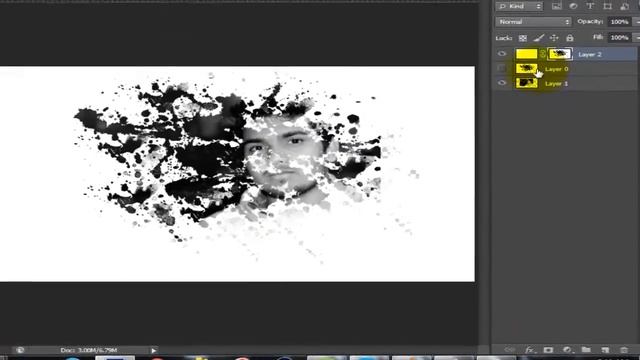Select the Layer 2 name
Image resolution: width=640 pixels, height=360 pixels.
[590, 54]
